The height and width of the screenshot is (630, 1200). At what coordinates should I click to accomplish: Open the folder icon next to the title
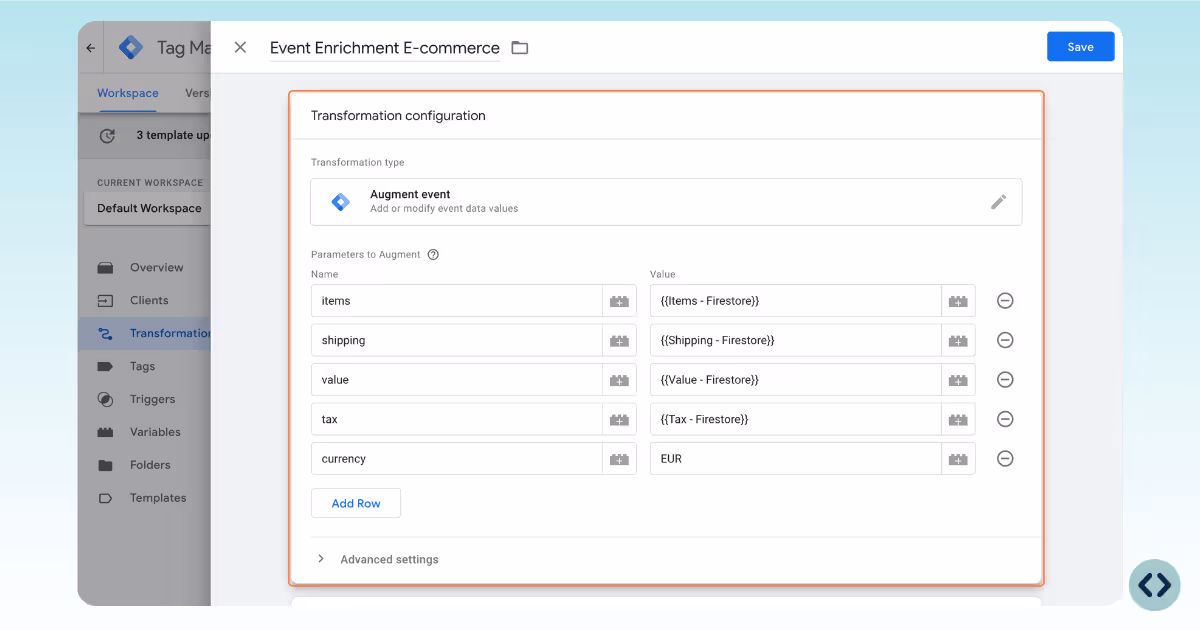tap(519, 47)
